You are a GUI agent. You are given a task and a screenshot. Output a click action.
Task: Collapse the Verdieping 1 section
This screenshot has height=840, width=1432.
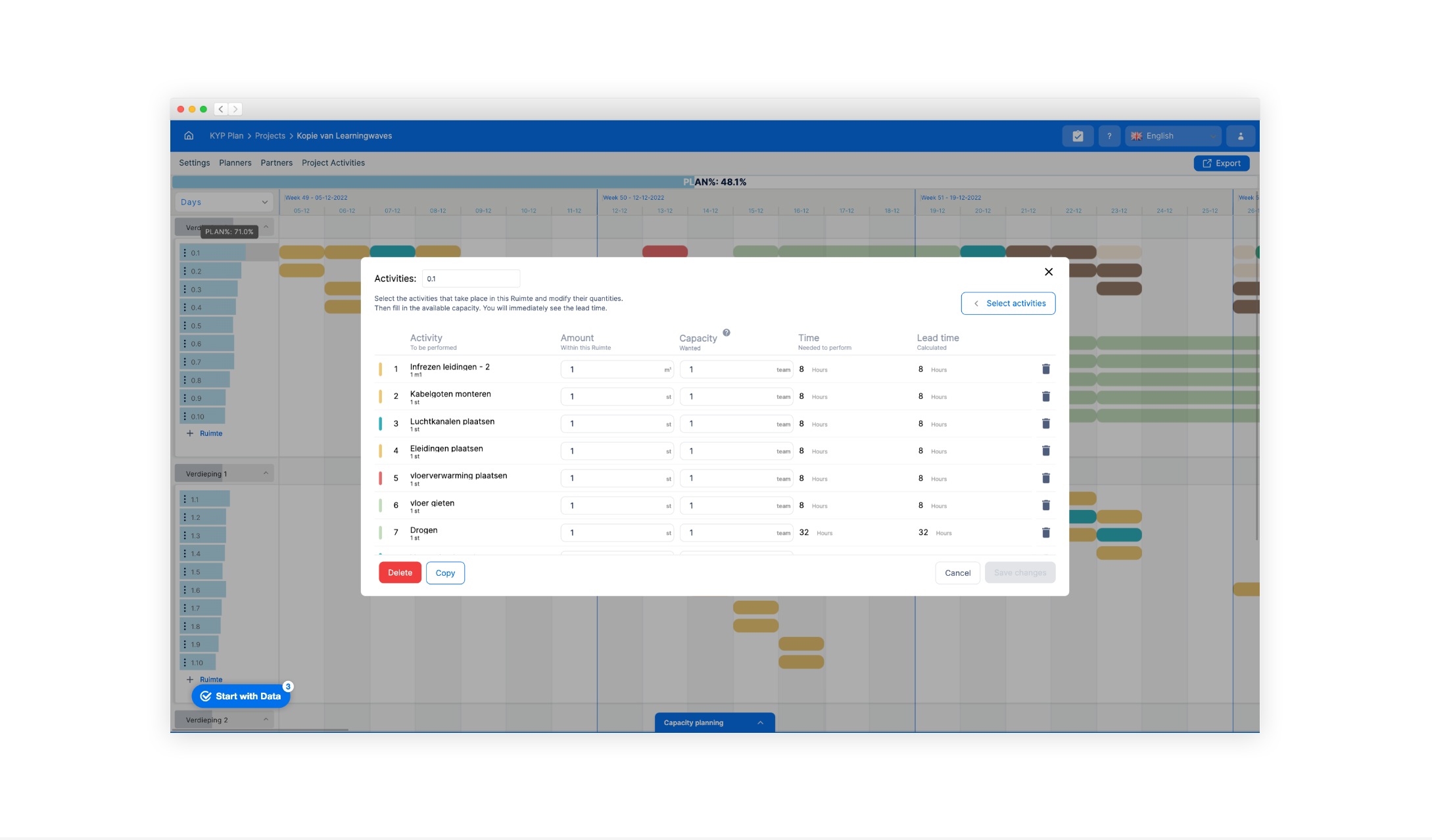(x=266, y=473)
